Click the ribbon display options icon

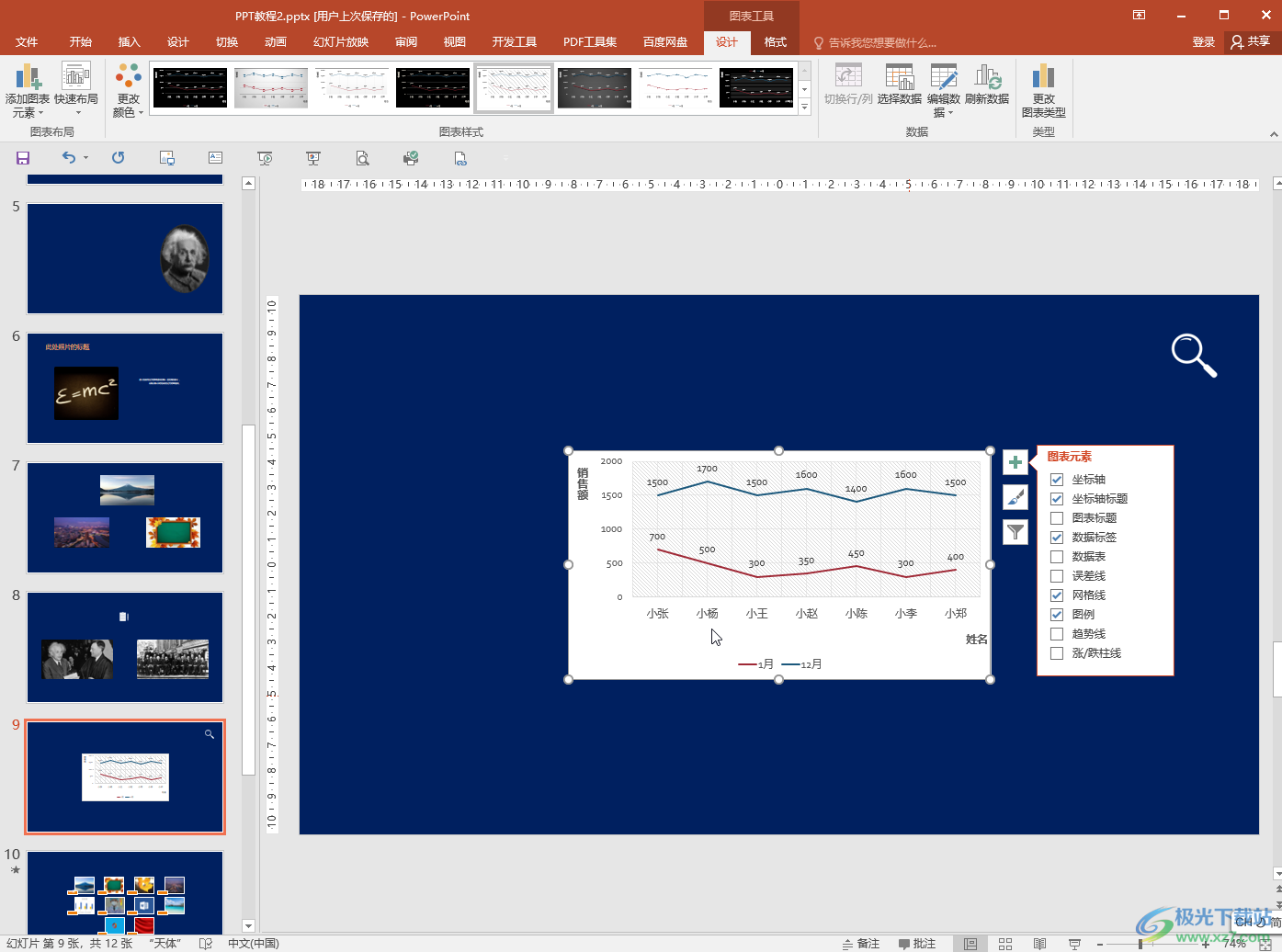point(1139,15)
